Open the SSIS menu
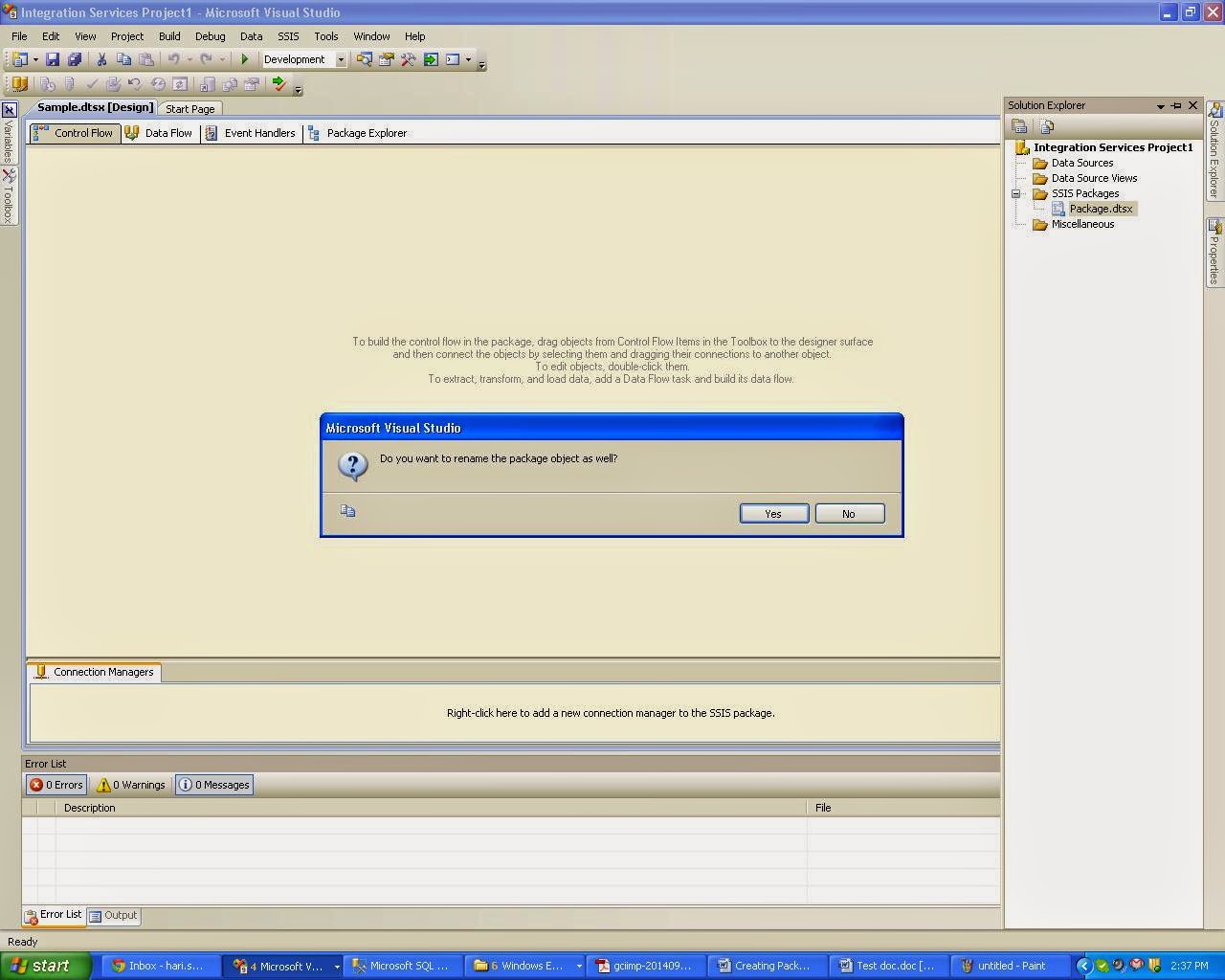The height and width of the screenshot is (980, 1225). click(288, 36)
